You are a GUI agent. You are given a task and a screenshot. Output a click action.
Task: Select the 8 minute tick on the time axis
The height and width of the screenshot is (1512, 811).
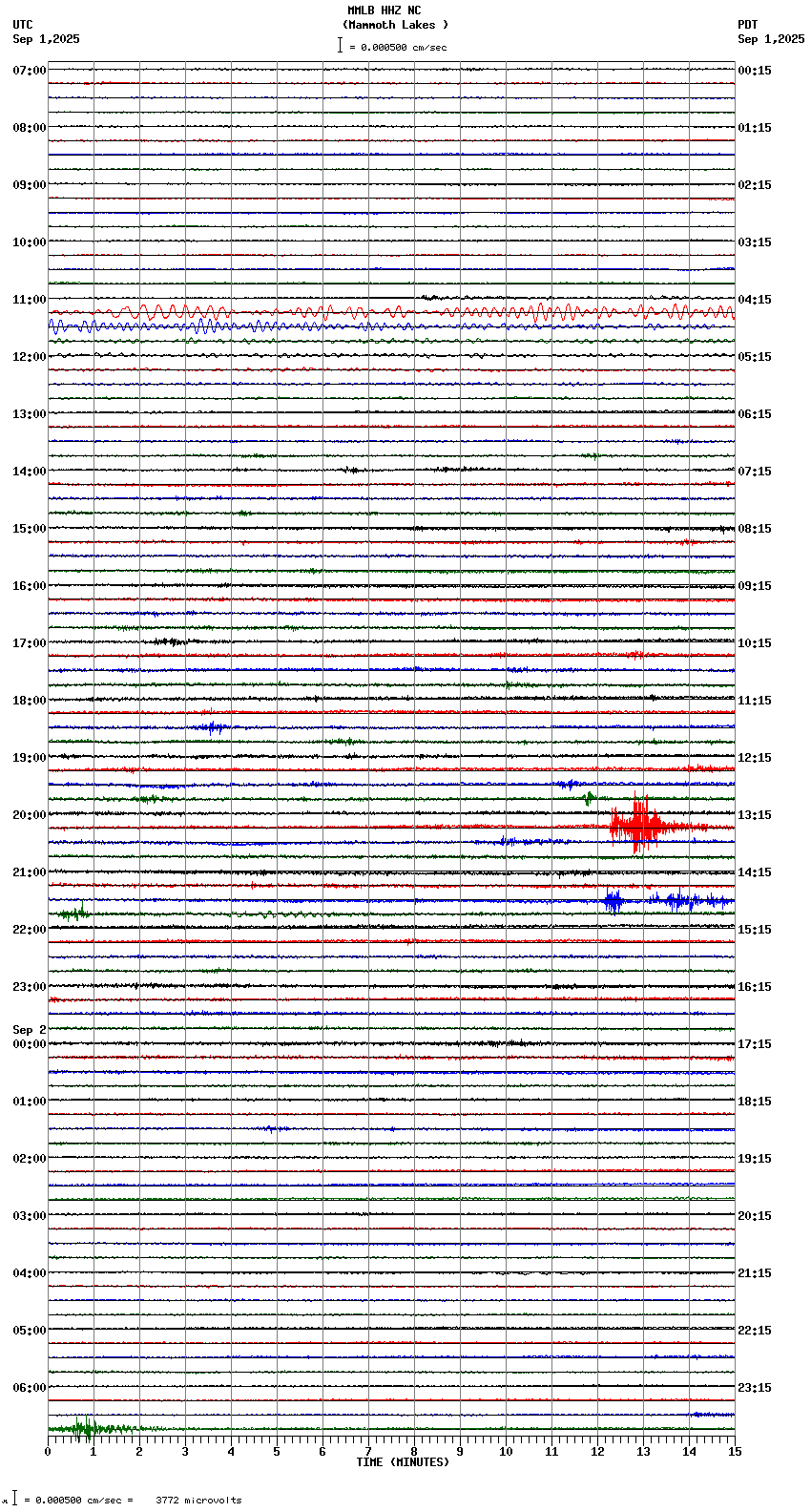[x=414, y=1452]
